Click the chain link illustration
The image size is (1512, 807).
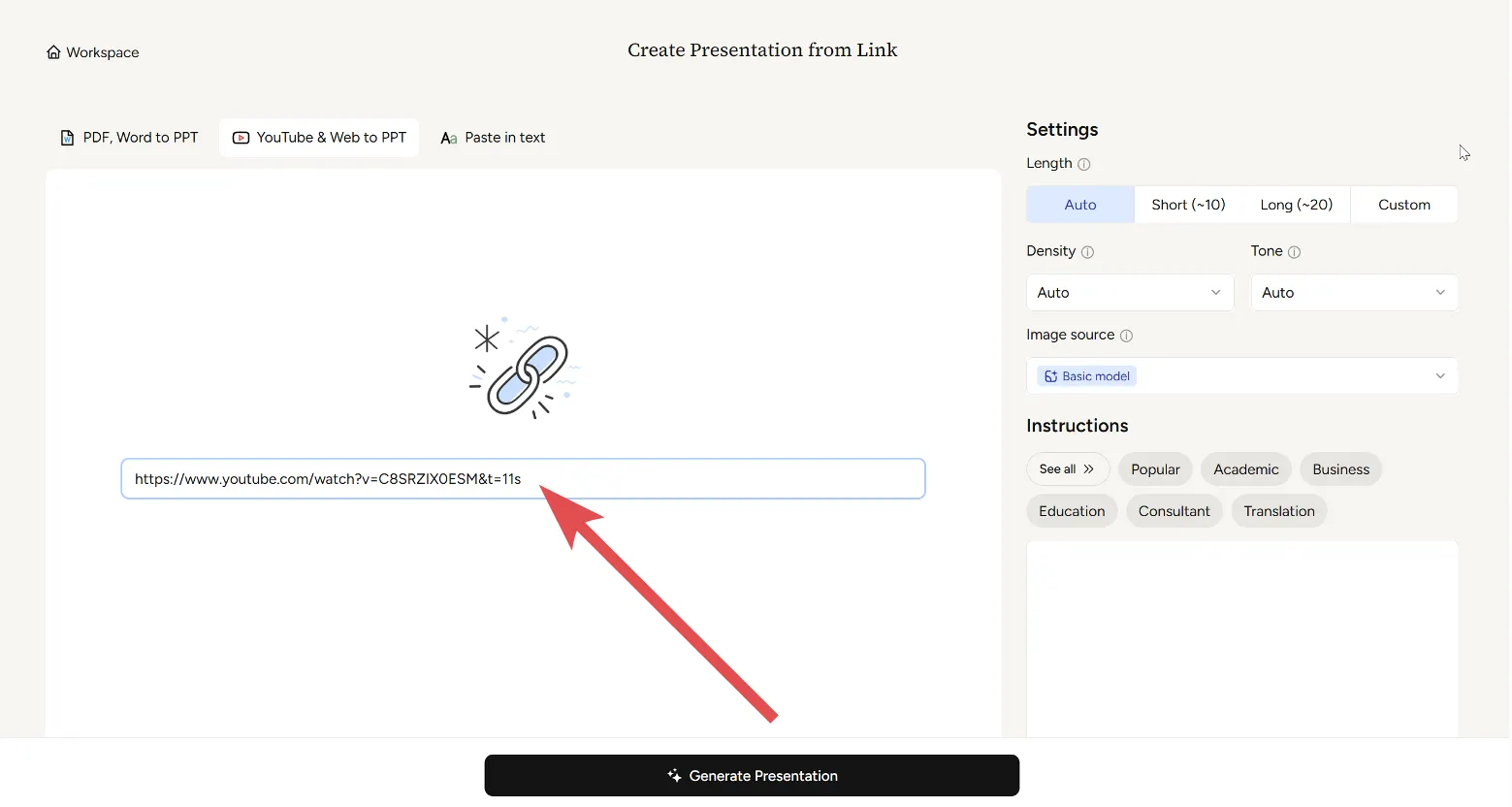coord(525,373)
